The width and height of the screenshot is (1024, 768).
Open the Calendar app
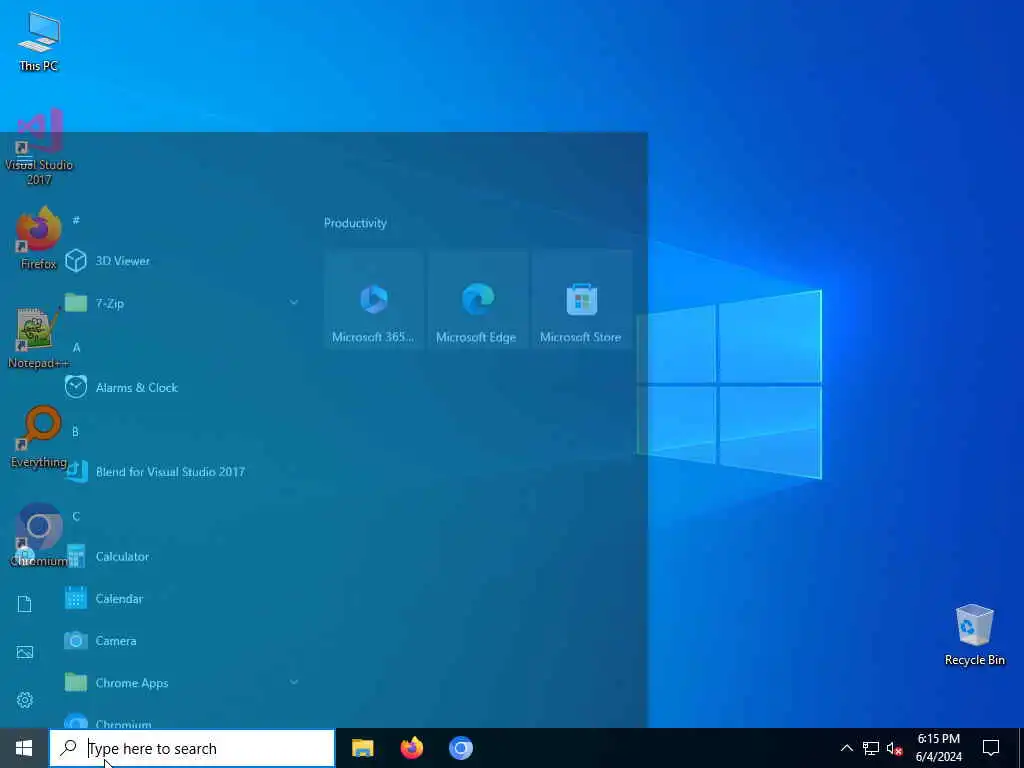183,598
